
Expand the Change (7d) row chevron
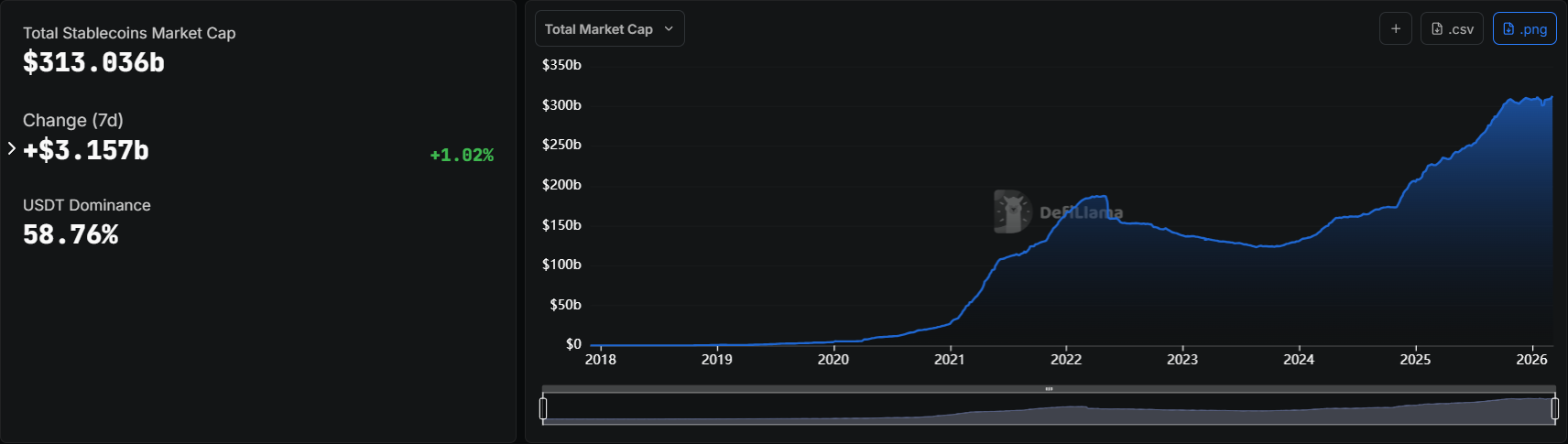click(12, 148)
